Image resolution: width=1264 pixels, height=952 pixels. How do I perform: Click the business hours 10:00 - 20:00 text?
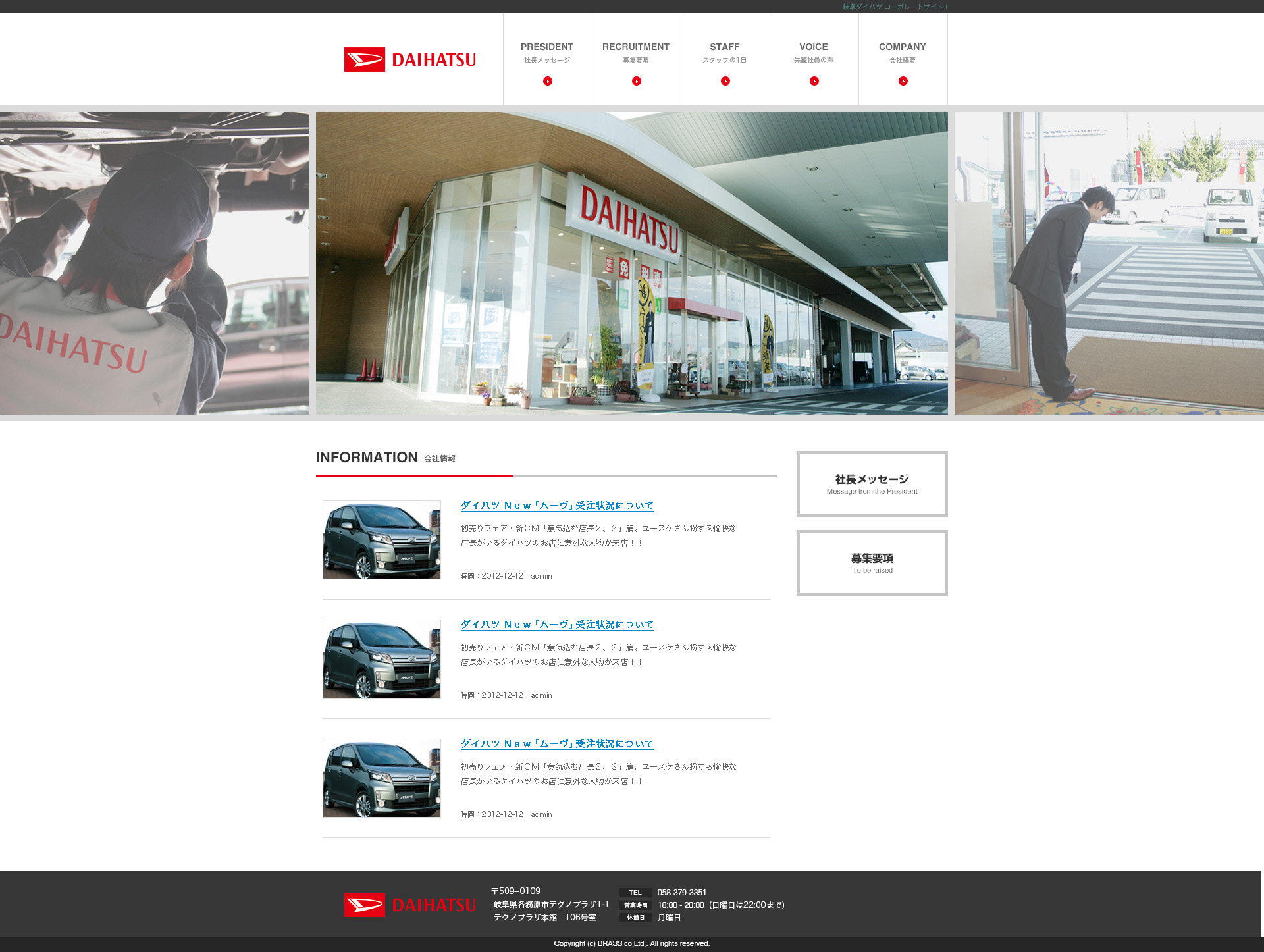[x=681, y=905]
